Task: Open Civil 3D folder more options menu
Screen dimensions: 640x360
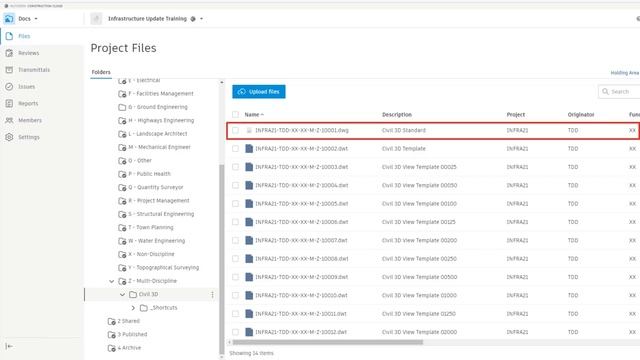Action: coord(212,294)
